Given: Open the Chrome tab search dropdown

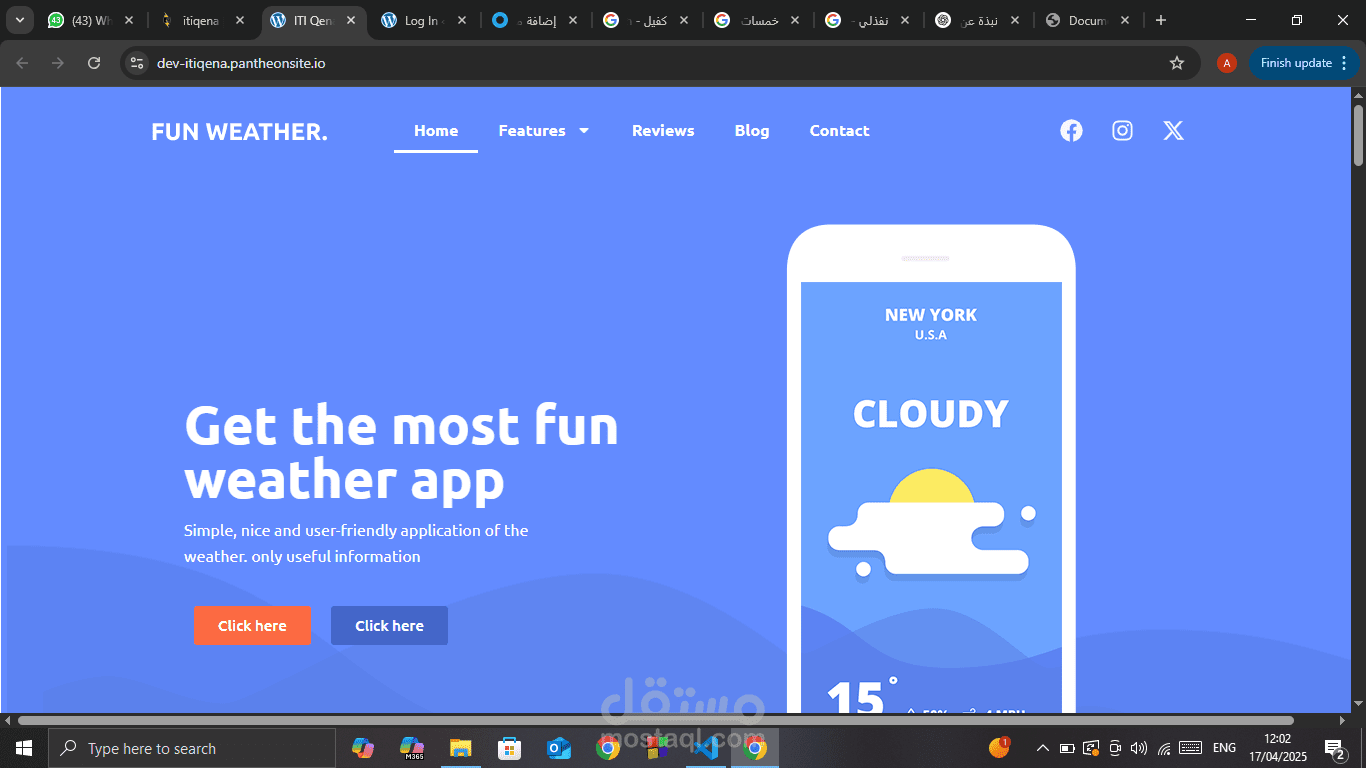Looking at the screenshot, I should click(19, 20).
